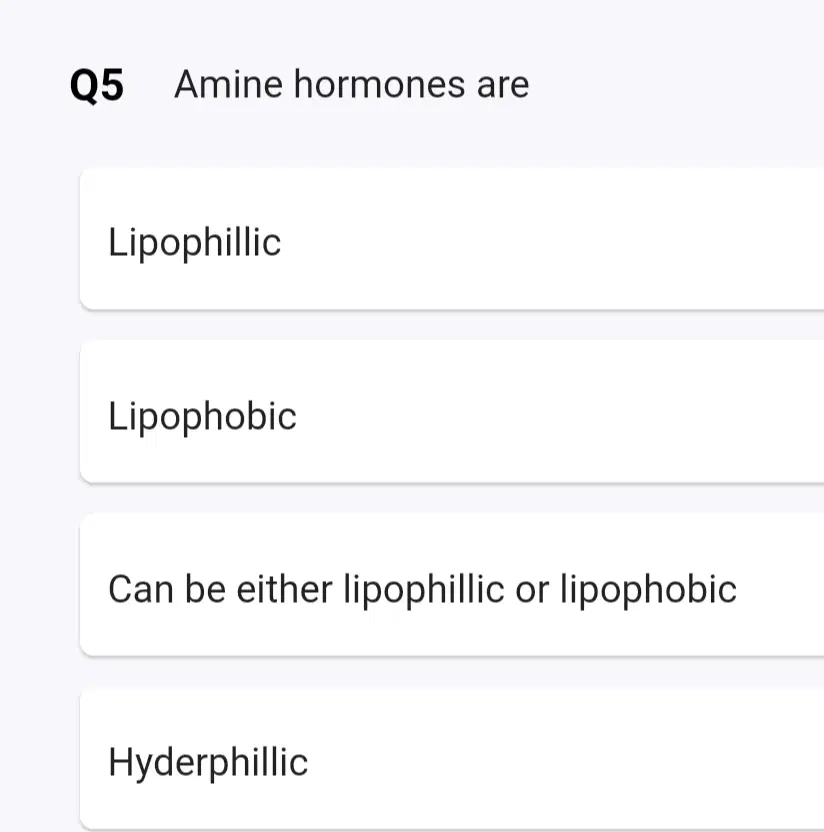This screenshot has width=824, height=832.
Task: Select the Lipophillic answer option
Action: click(452, 239)
